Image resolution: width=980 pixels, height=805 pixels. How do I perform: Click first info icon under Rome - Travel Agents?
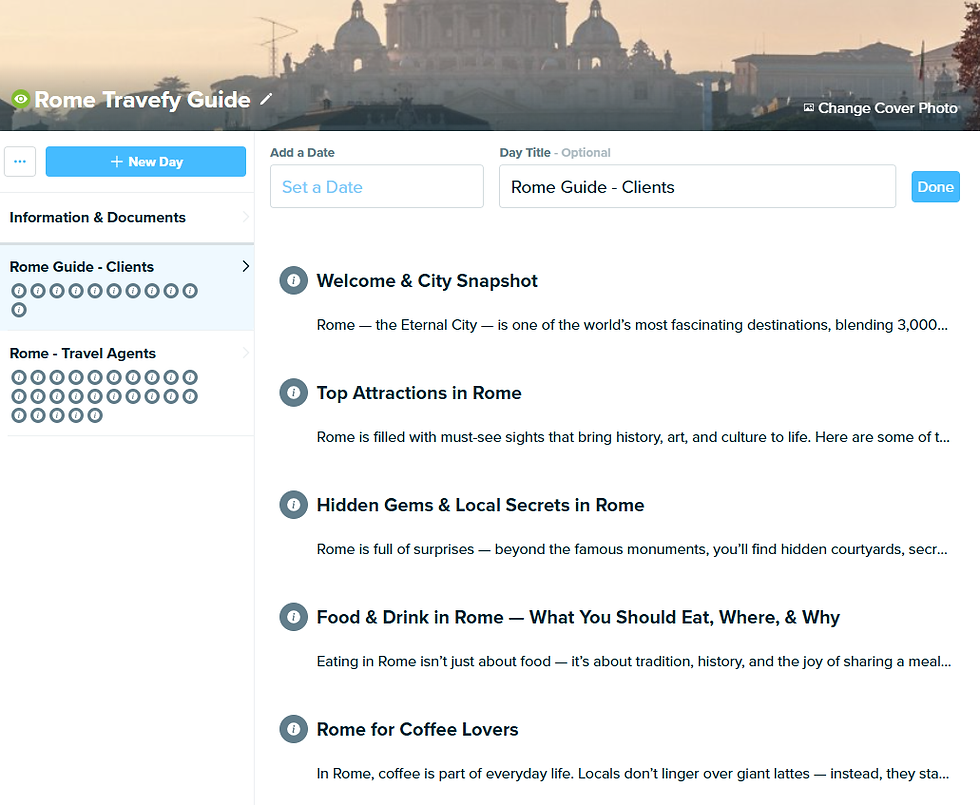click(x=19, y=378)
